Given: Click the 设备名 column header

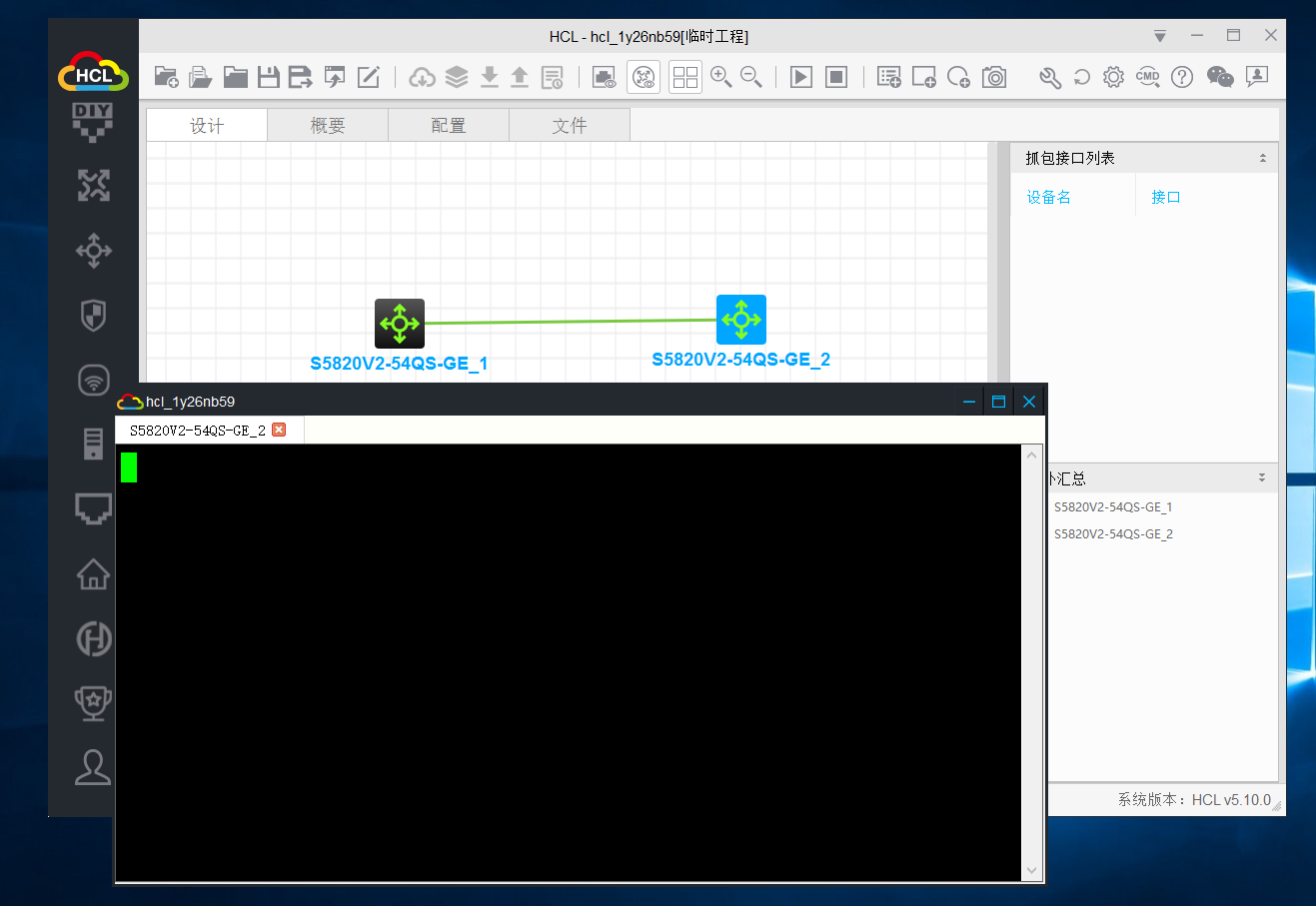Looking at the screenshot, I should point(1049,197).
